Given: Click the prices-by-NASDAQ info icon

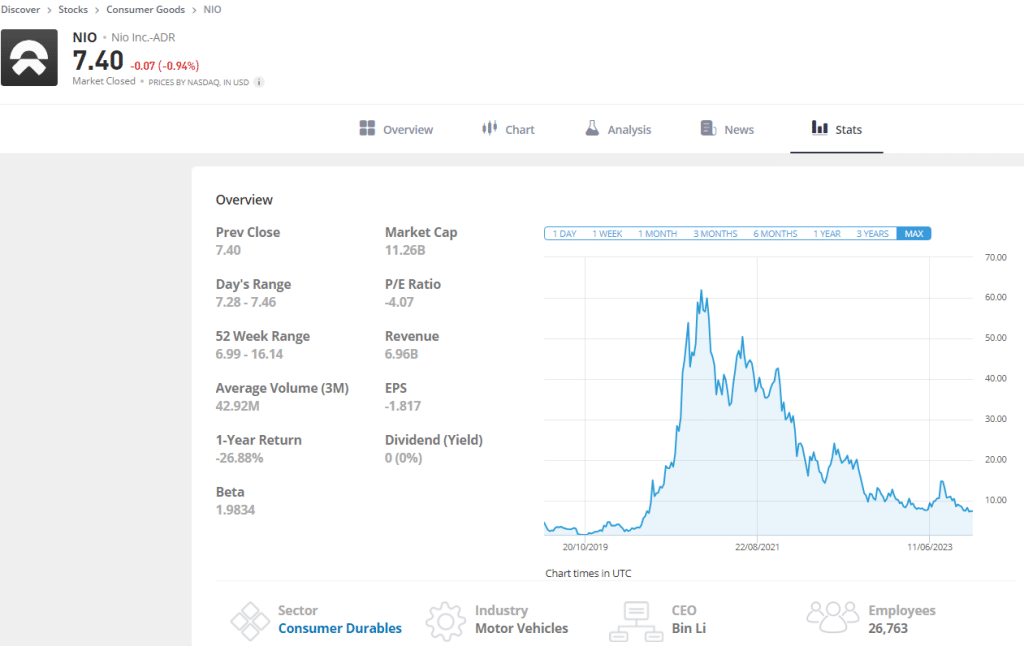Looking at the screenshot, I should pos(258,81).
